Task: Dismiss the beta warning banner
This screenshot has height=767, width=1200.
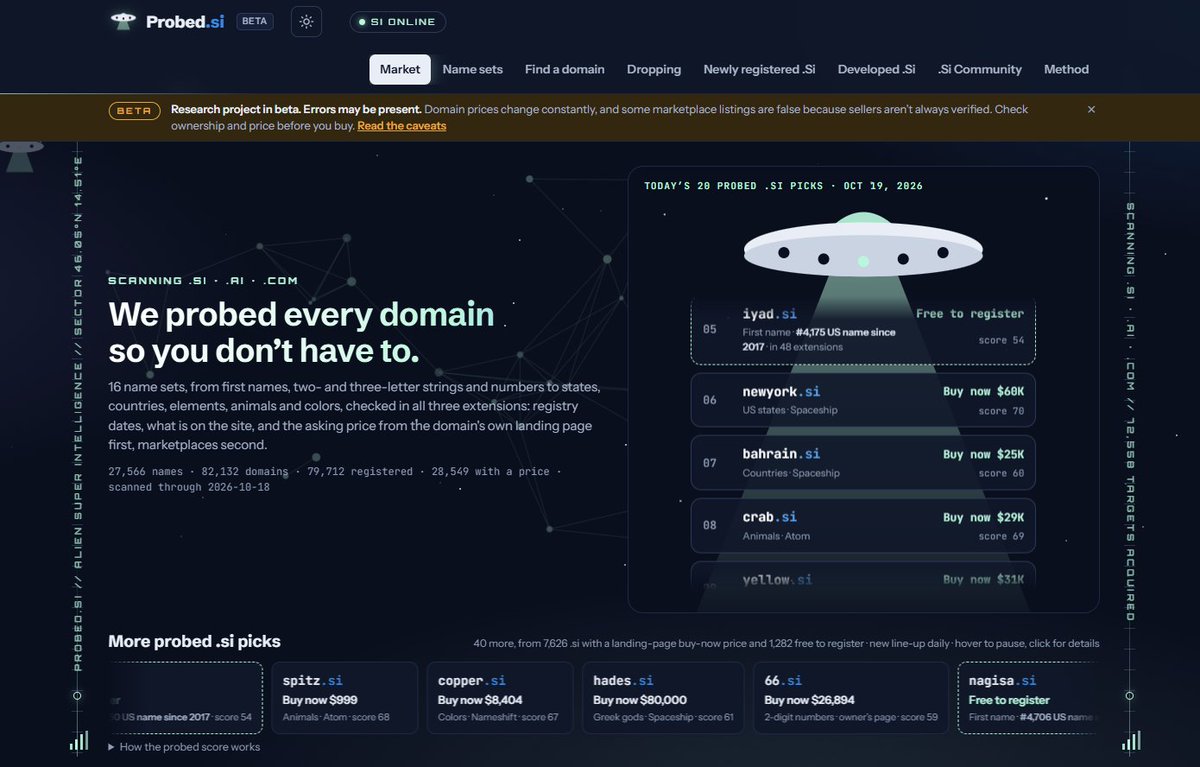Action: coord(1091,109)
